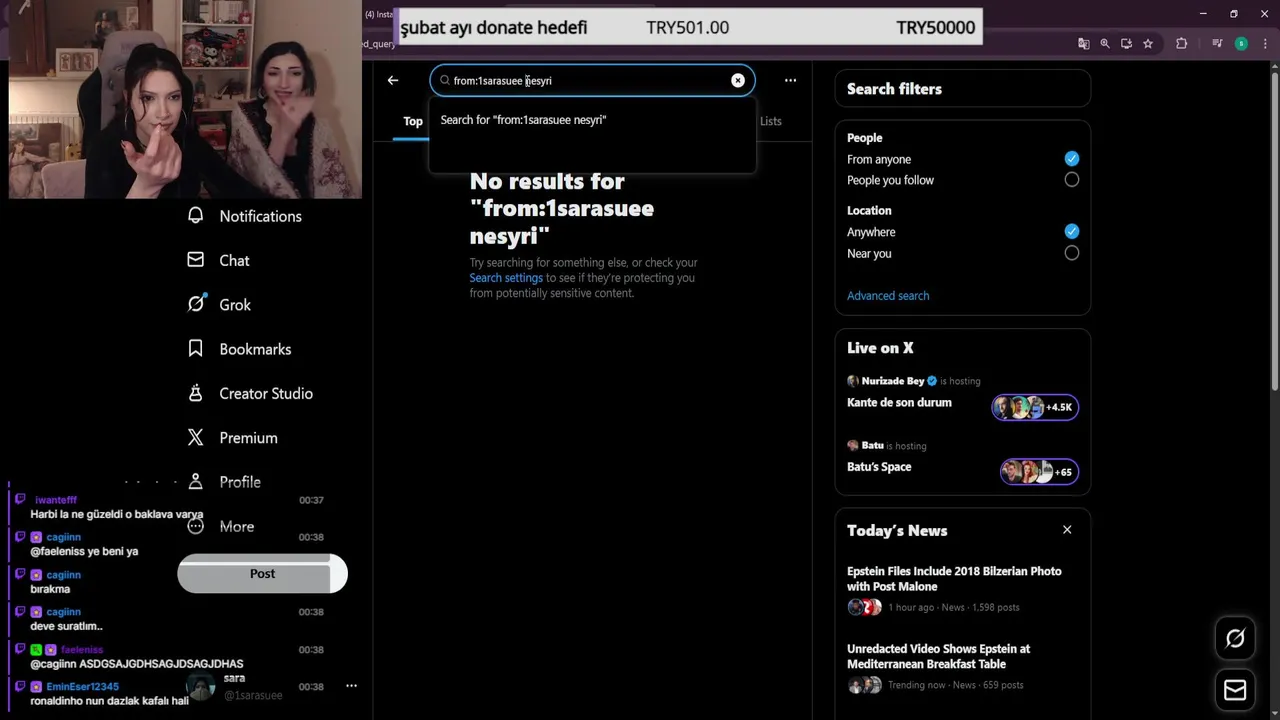Click the '1 hour ago · News · 1,598 posts' text
Image resolution: width=1280 pixels, height=720 pixels.
[954, 607]
